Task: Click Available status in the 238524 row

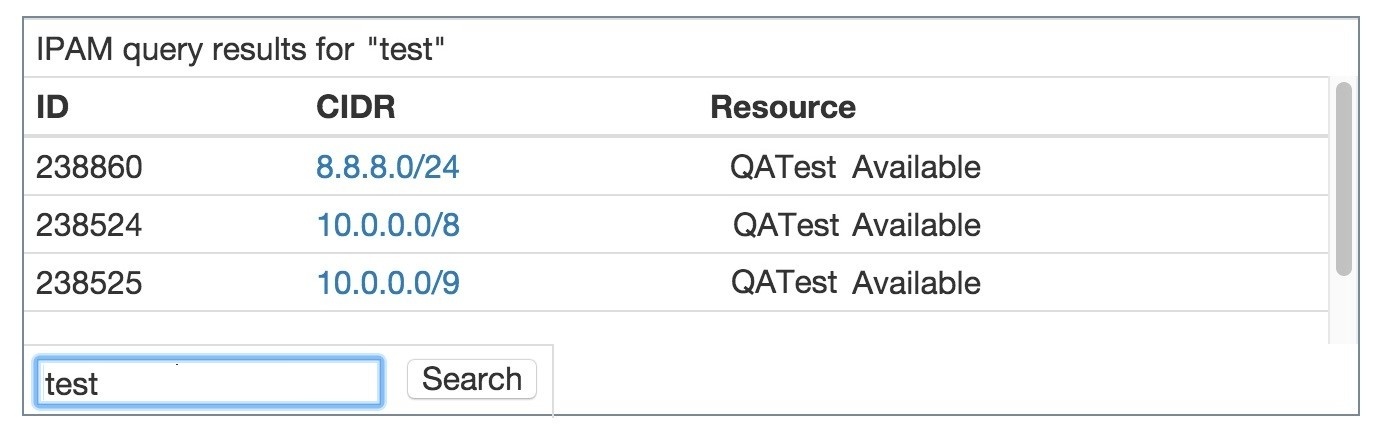Action: point(916,225)
